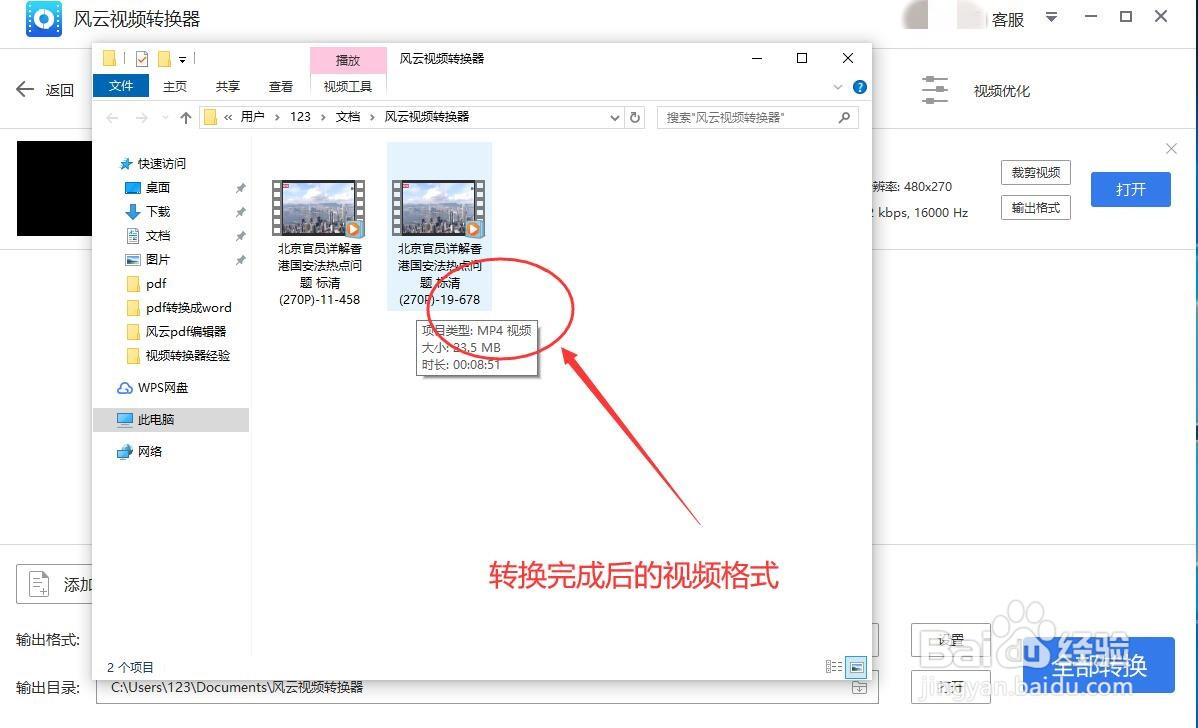Select 网络 in navigation pane
The width and height of the screenshot is (1198, 728).
coord(150,451)
